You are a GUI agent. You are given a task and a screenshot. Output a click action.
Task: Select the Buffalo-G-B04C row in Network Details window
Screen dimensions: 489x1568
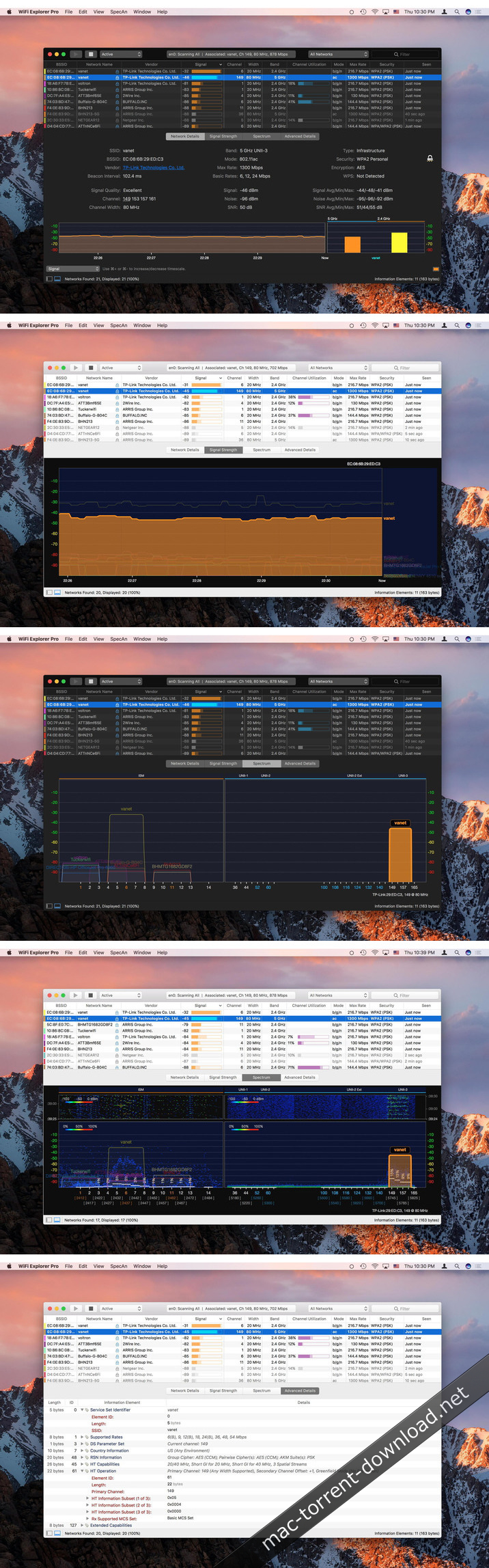[x=242, y=102]
